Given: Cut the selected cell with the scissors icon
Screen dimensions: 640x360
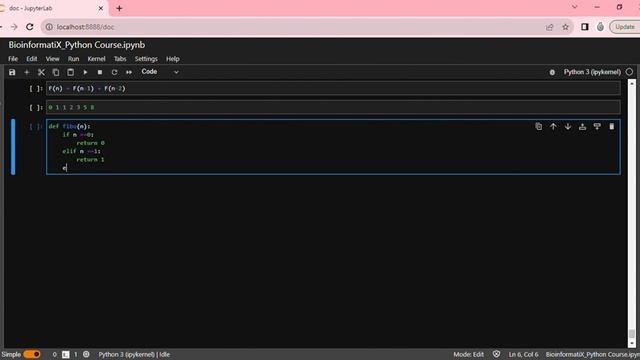Looking at the screenshot, I should 41,72.
